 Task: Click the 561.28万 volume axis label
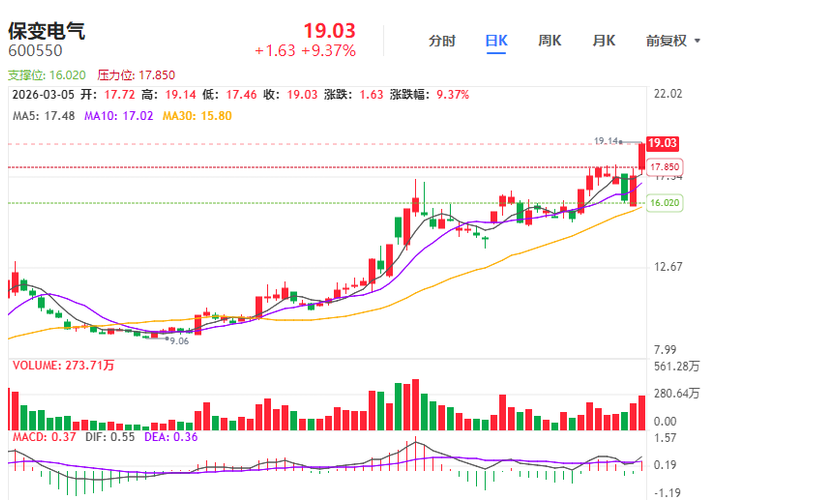click(x=677, y=366)
